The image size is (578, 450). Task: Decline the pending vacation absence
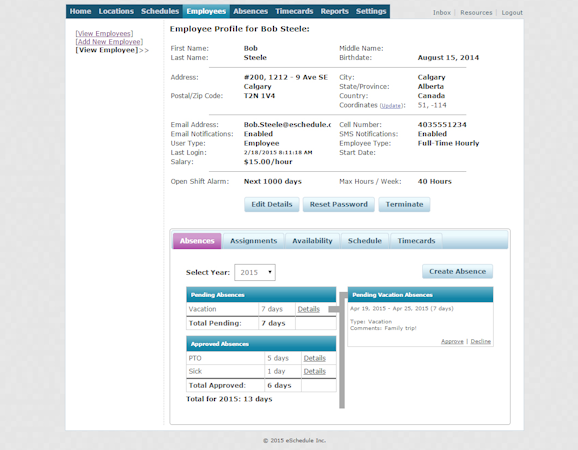[480, 341]
